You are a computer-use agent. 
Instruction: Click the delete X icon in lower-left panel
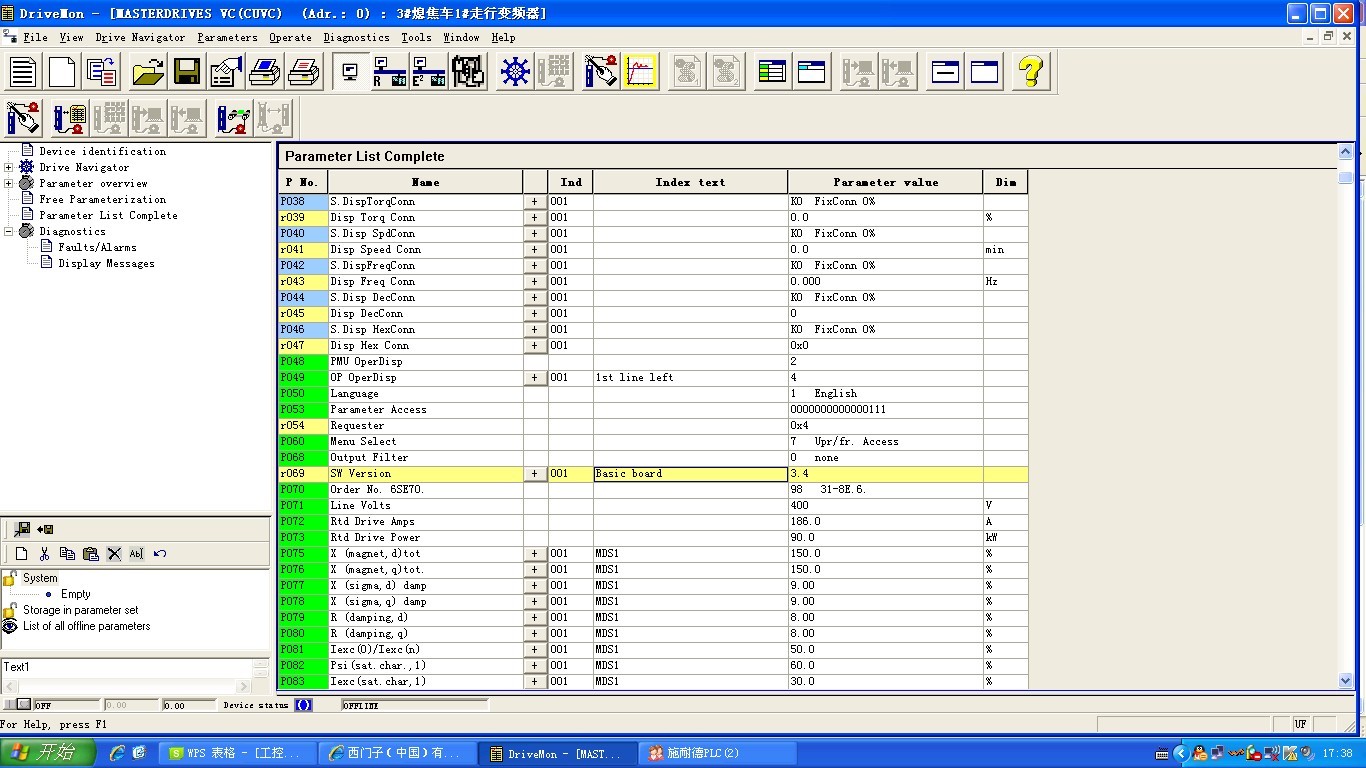pos(114,554)
